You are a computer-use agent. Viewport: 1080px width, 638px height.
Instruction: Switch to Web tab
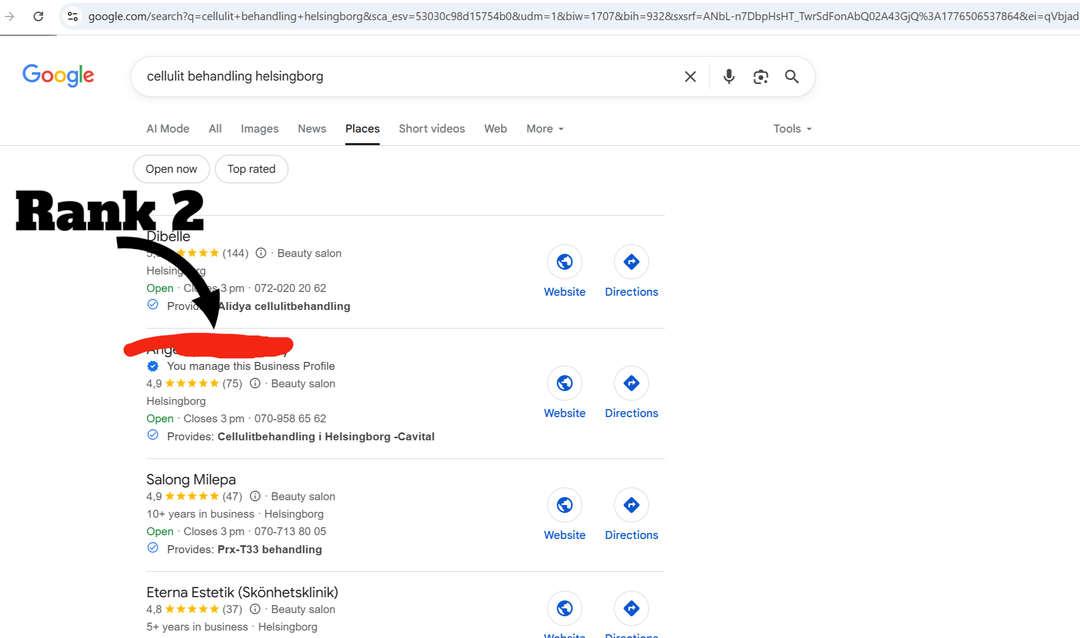[495, 129]
